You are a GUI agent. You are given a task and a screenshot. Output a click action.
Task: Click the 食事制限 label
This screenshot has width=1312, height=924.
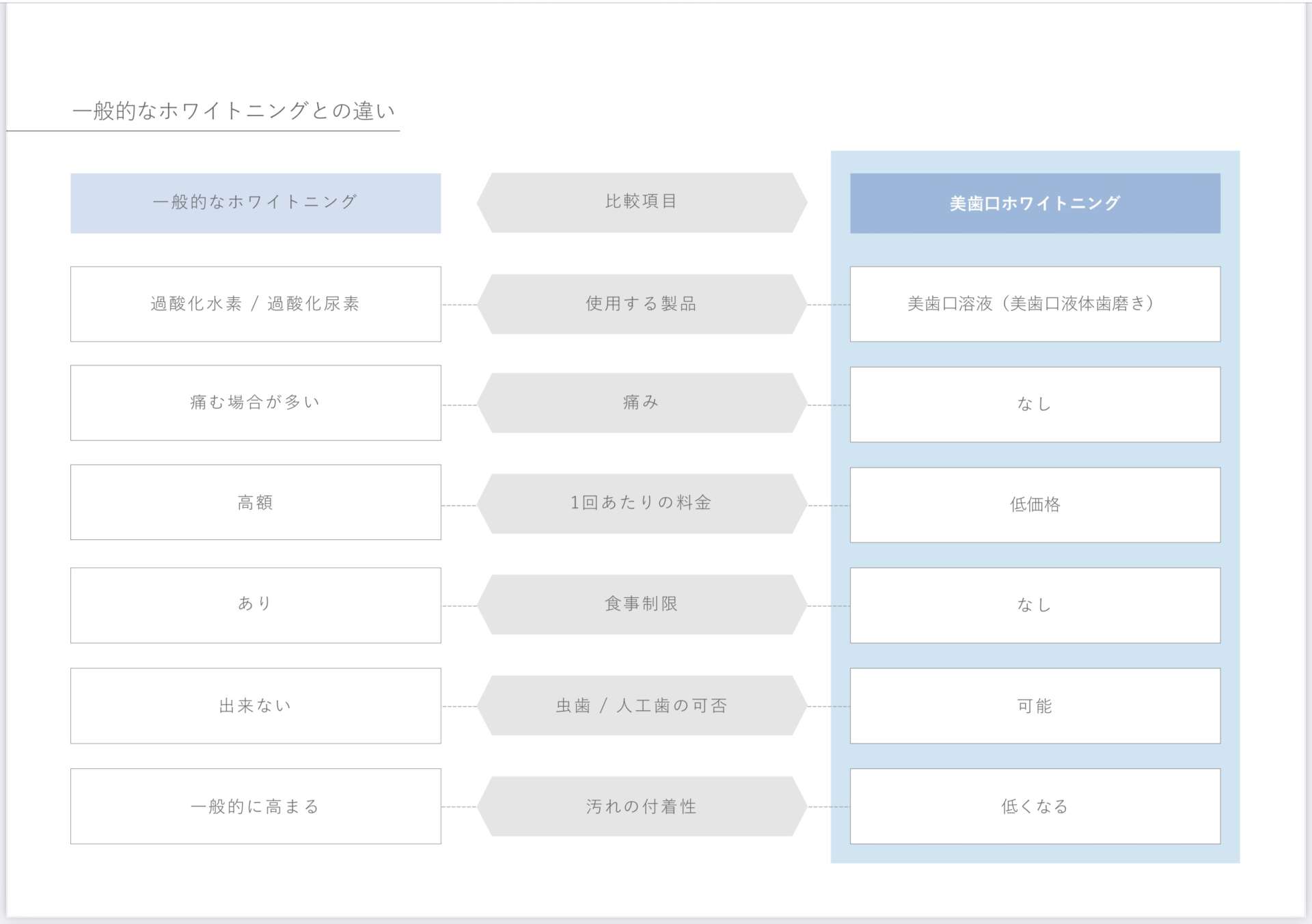coord(642,604)
